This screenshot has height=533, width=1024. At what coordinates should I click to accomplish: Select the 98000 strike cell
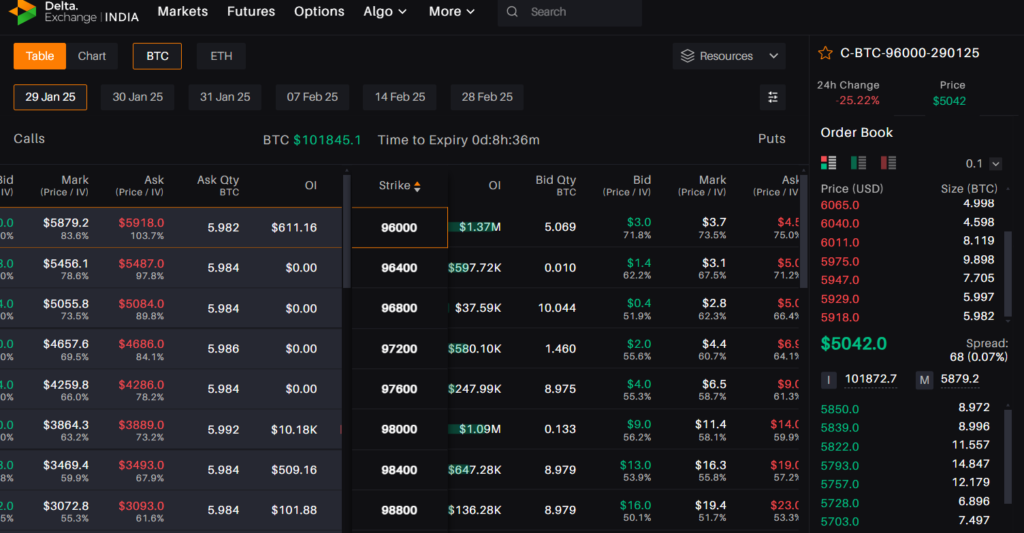click(x=399, y=429)
